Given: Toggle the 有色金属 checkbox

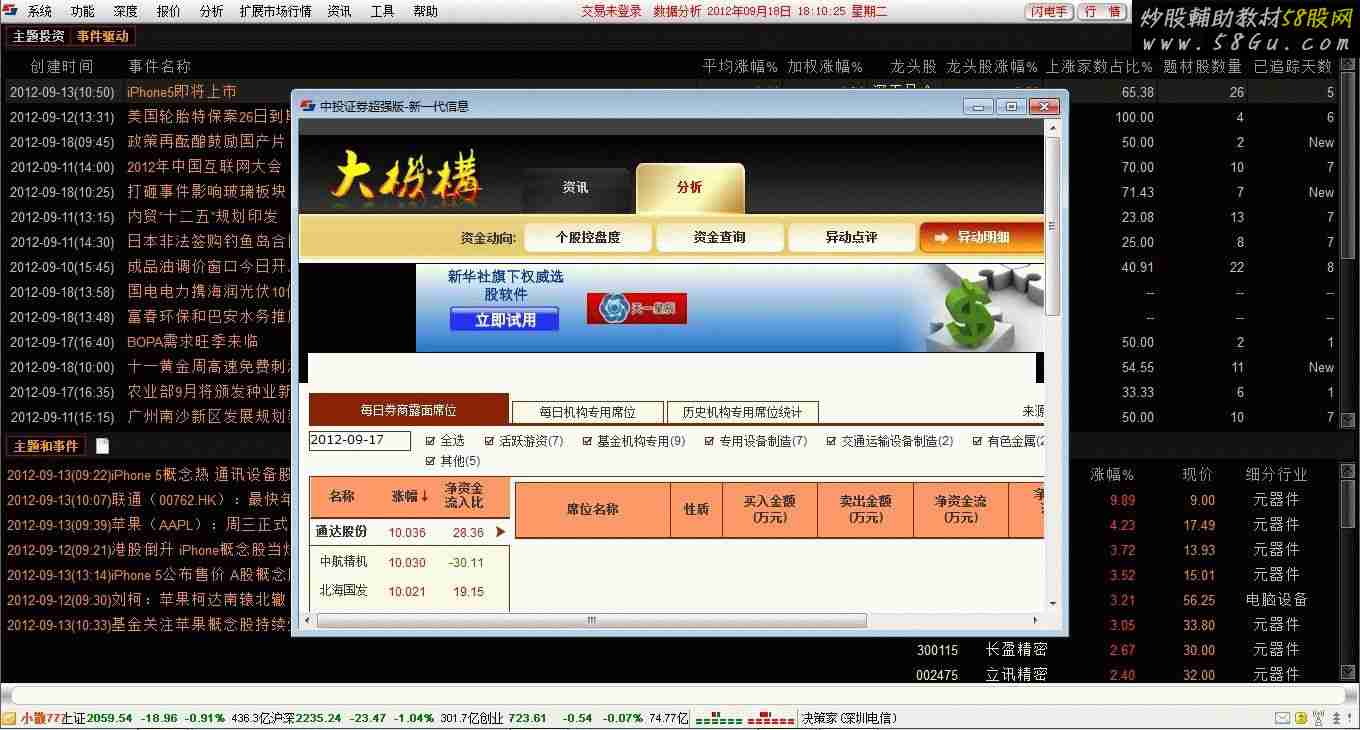Looking at the screenshot, I should pos(977,441).
